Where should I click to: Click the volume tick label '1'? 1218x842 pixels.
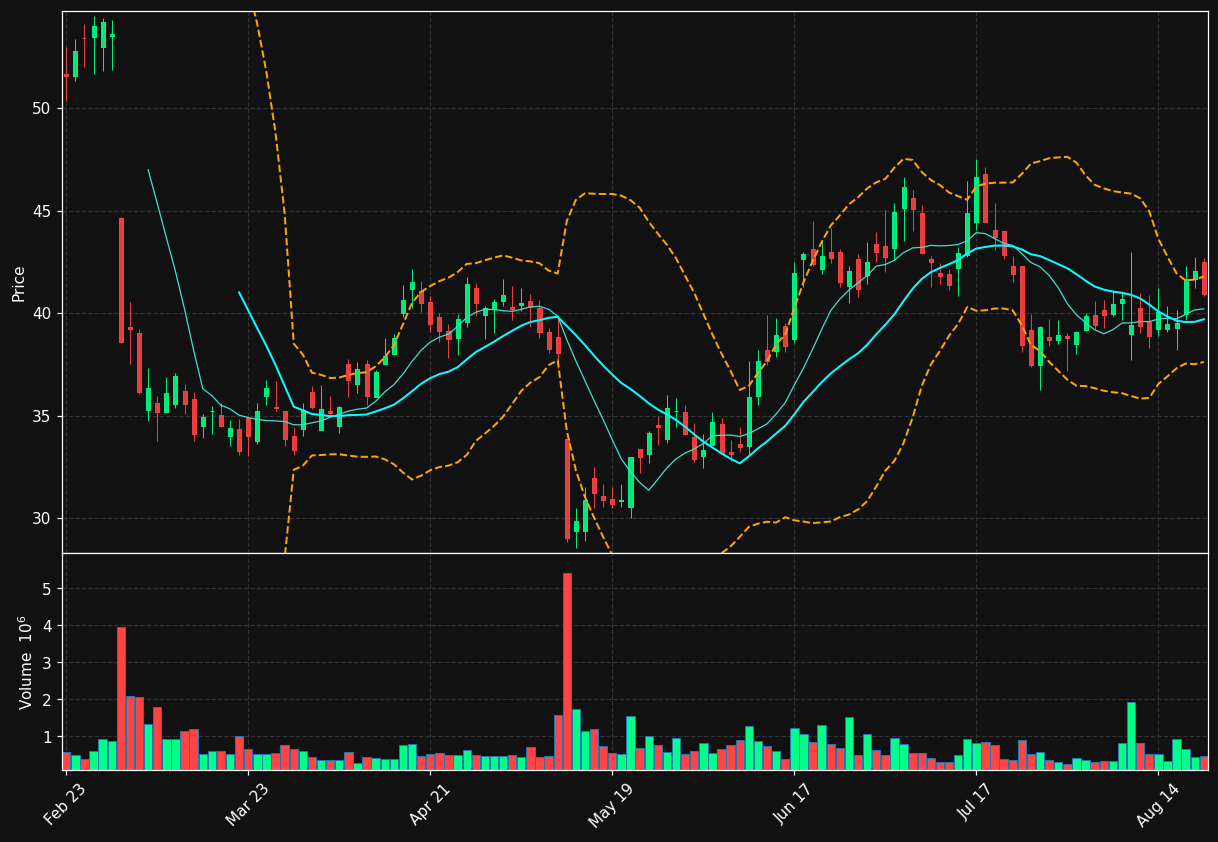tap(46, 737)
